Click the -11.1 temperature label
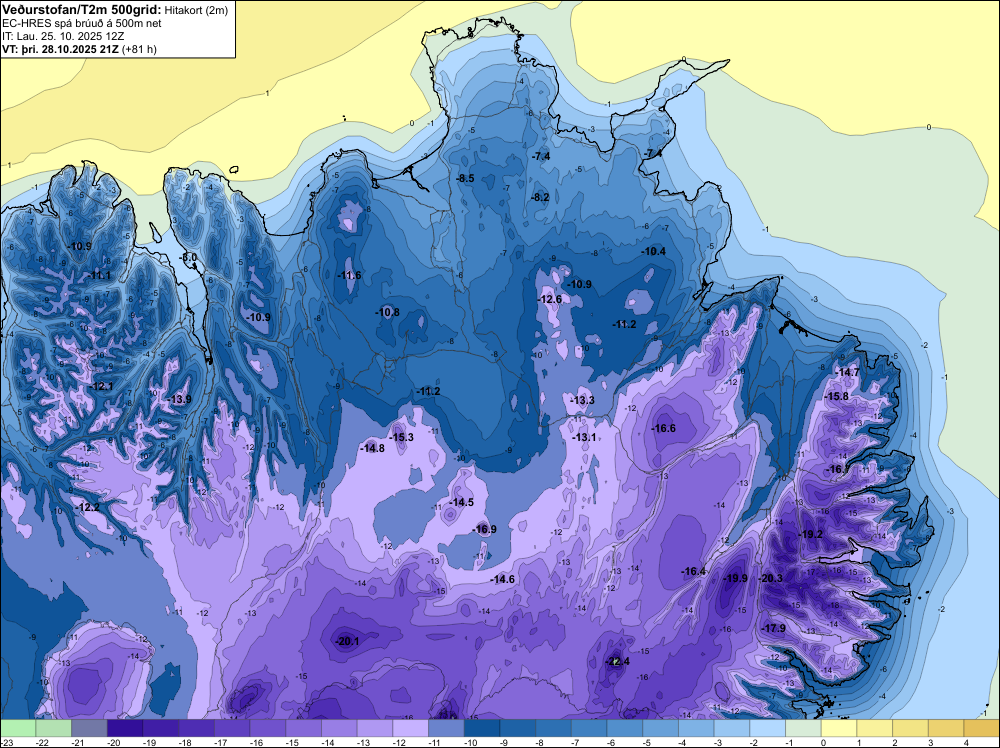The width and height of the screenshot is (1000, 748). 99,275
